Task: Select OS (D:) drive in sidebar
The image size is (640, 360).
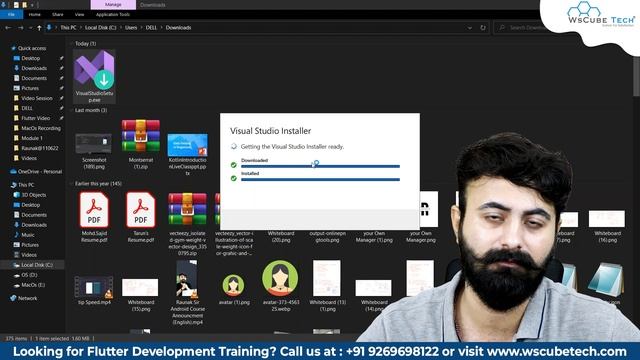Action: tap(29, 275)
